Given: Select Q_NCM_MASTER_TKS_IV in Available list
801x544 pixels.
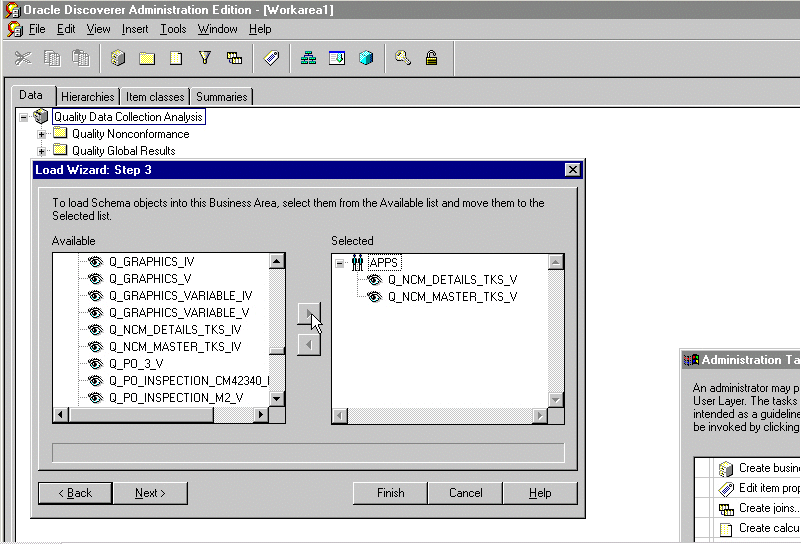Looking at the screenshot, I should tap(175, 346).
